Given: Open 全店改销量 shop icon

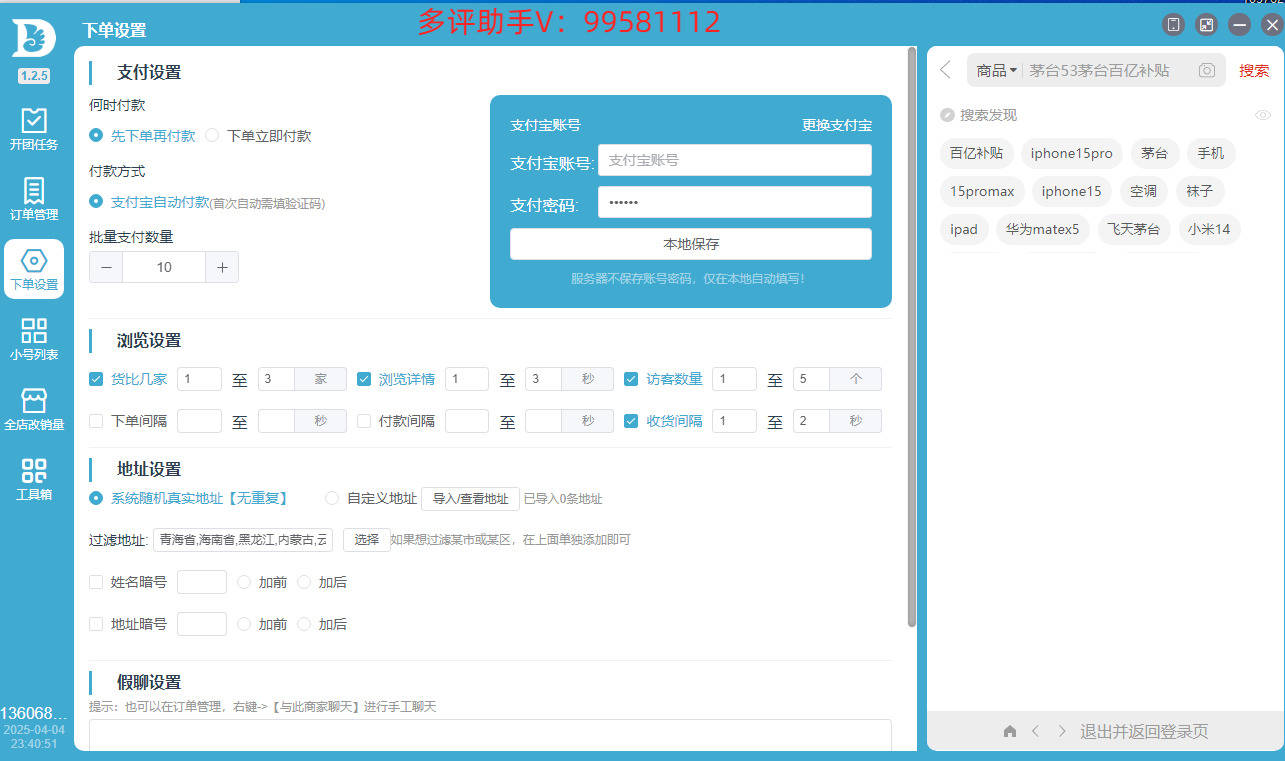Looking at the screenshot, I should point(34,408).
